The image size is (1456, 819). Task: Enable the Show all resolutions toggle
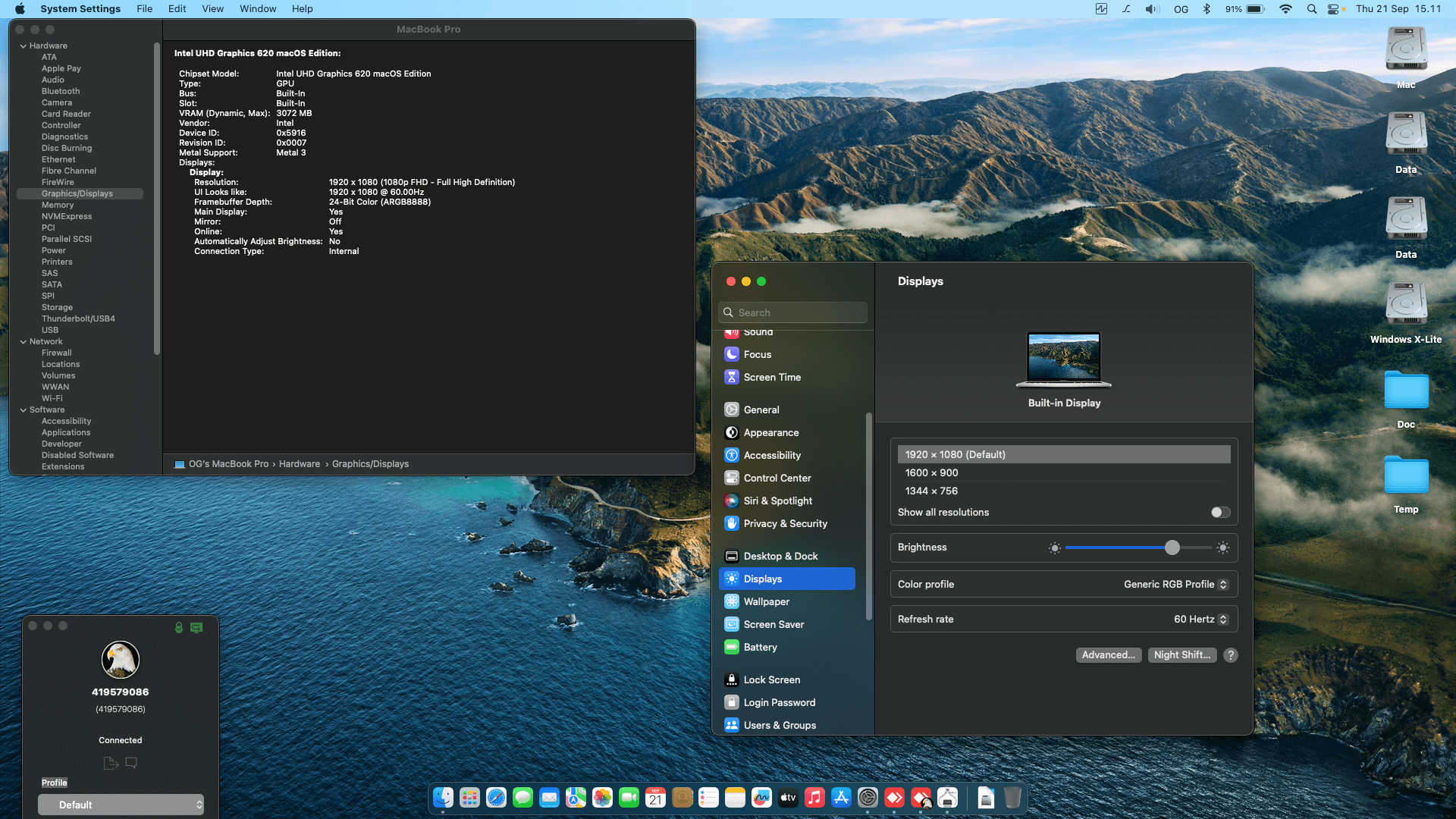point(1219,512)
